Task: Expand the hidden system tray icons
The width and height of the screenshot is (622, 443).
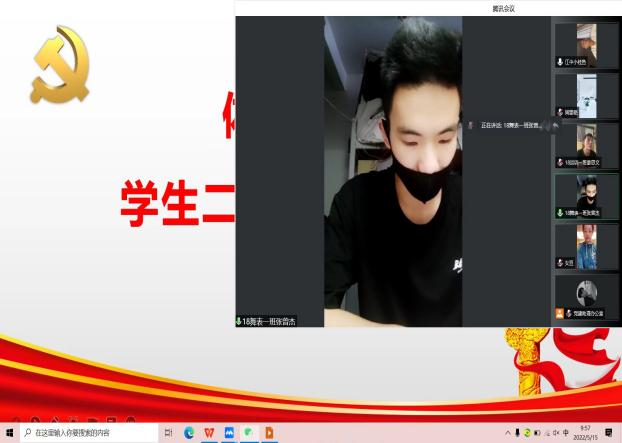Action: coord(507,433)
